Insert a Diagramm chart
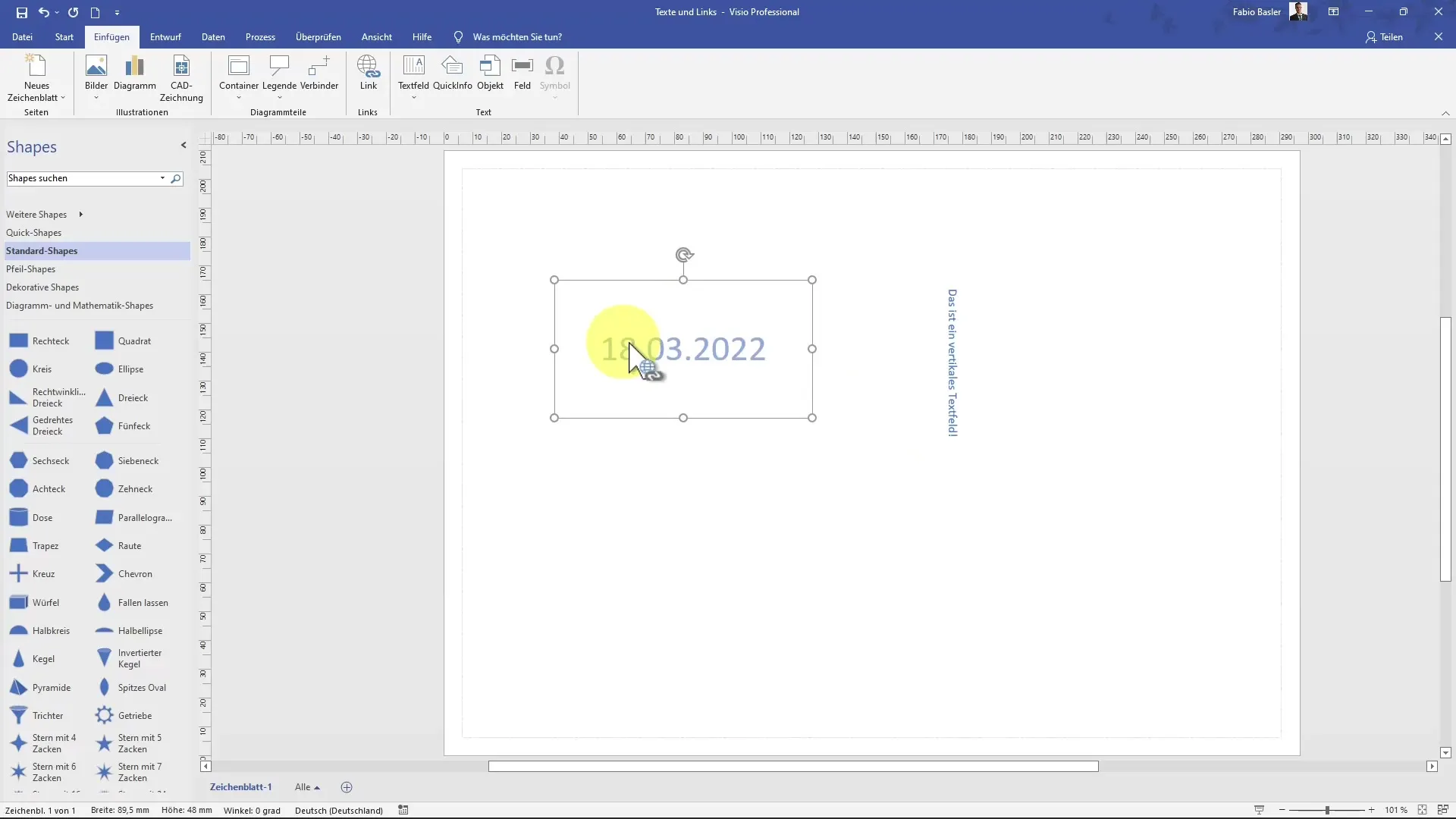1456x819 pixels. point(134,72)
